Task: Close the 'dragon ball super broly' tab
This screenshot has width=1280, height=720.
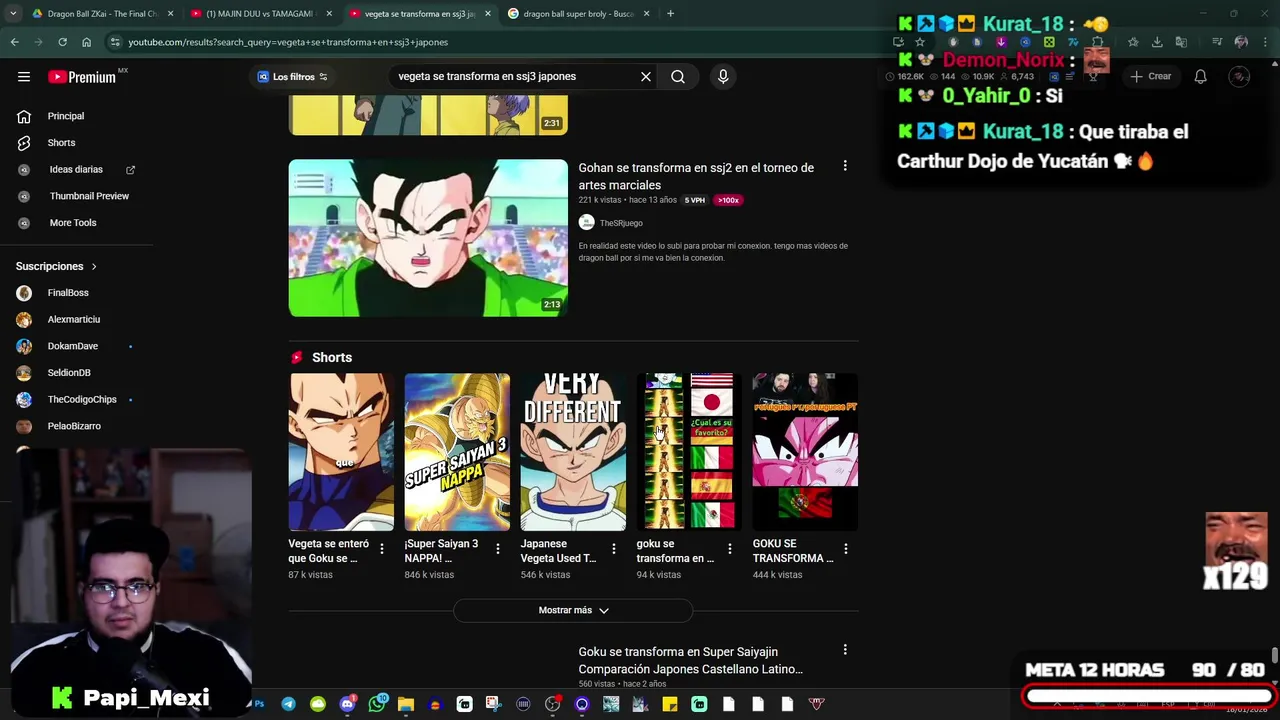Action: [x=646, y=14]
